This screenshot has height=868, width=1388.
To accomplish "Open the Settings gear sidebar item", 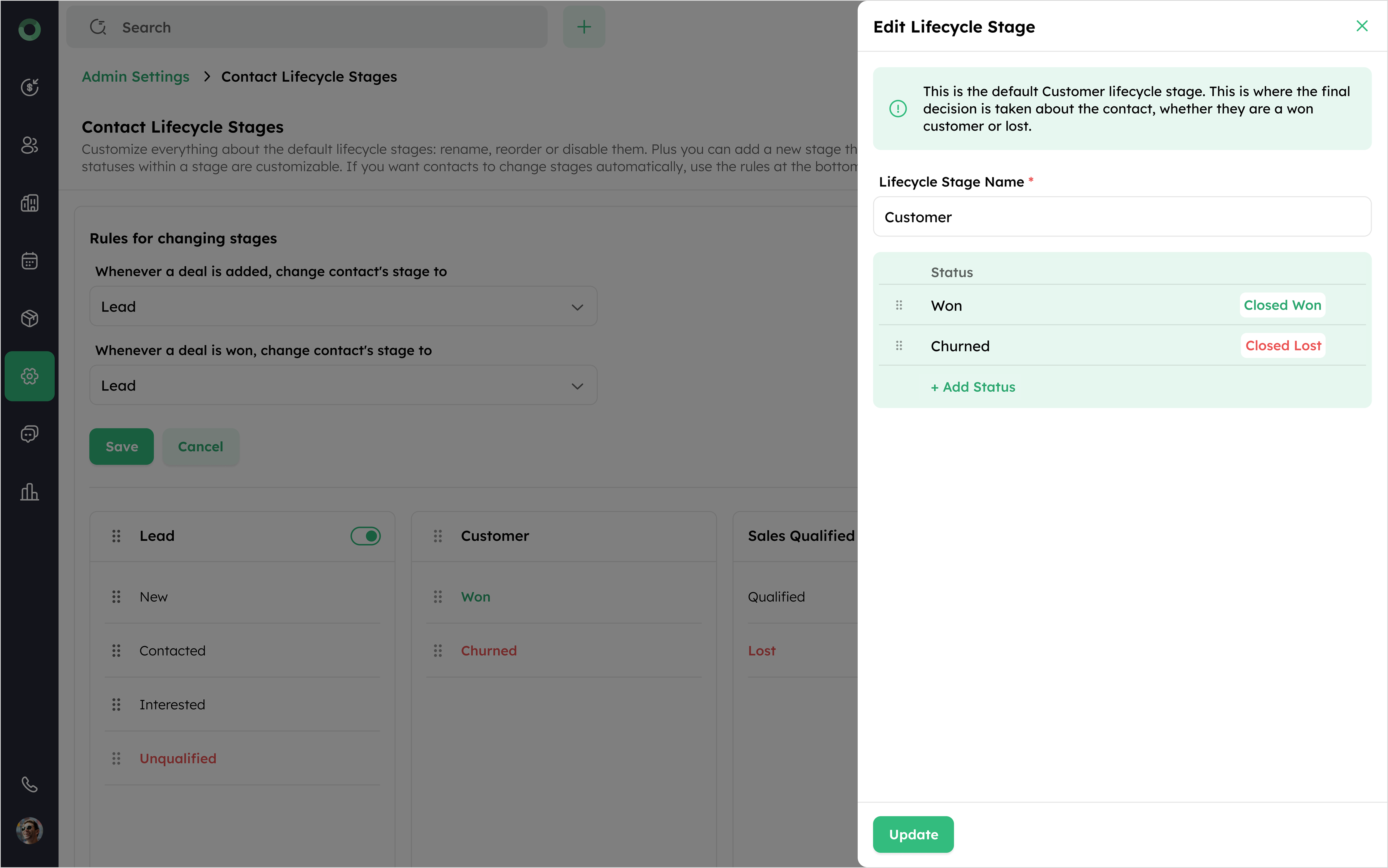I will 29,376.
